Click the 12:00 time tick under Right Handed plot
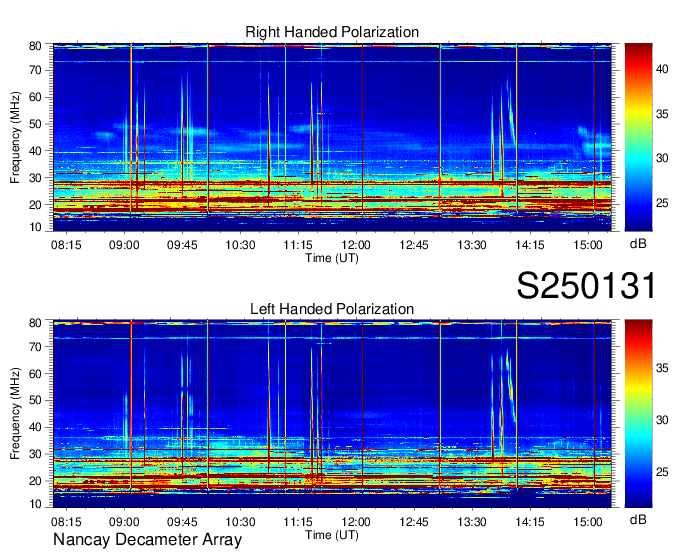 356,245
